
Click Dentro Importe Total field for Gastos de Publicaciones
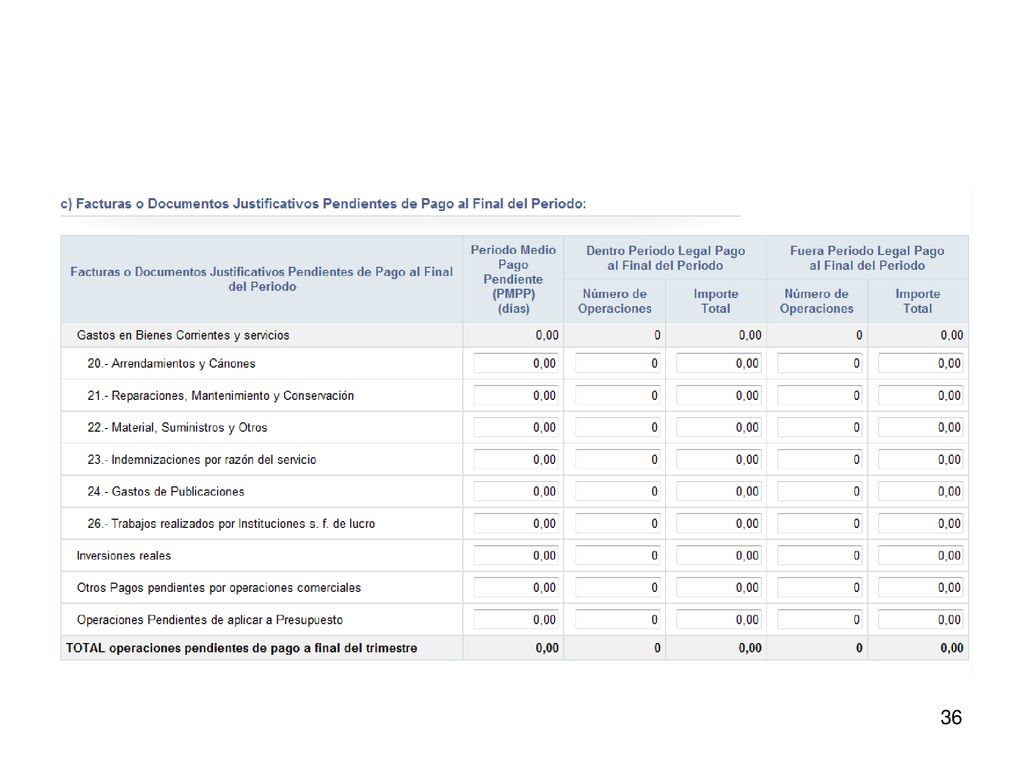tap(719, 491)
